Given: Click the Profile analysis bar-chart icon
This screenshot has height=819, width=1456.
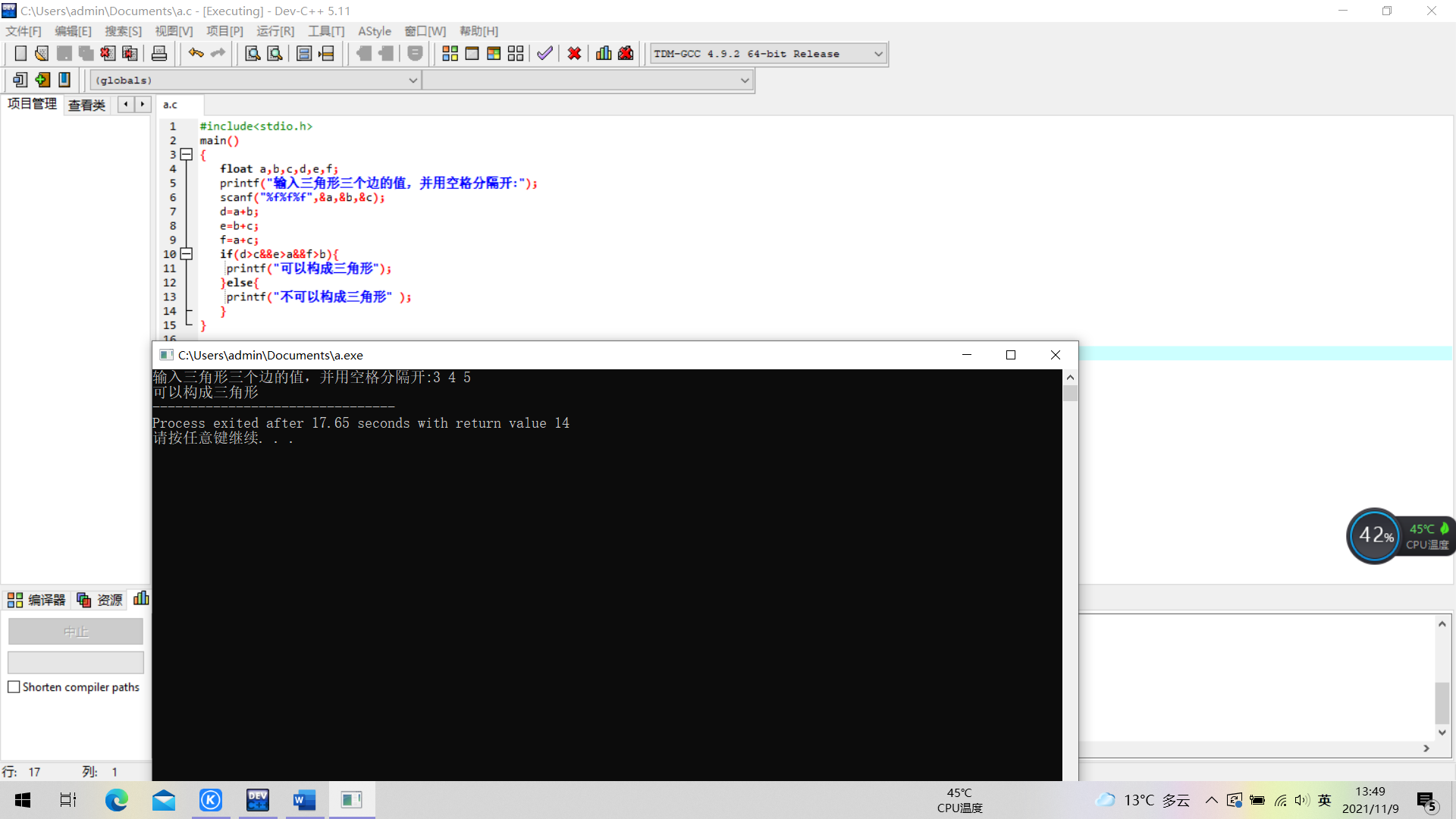Looking at the screenshot, I should 604,54.
